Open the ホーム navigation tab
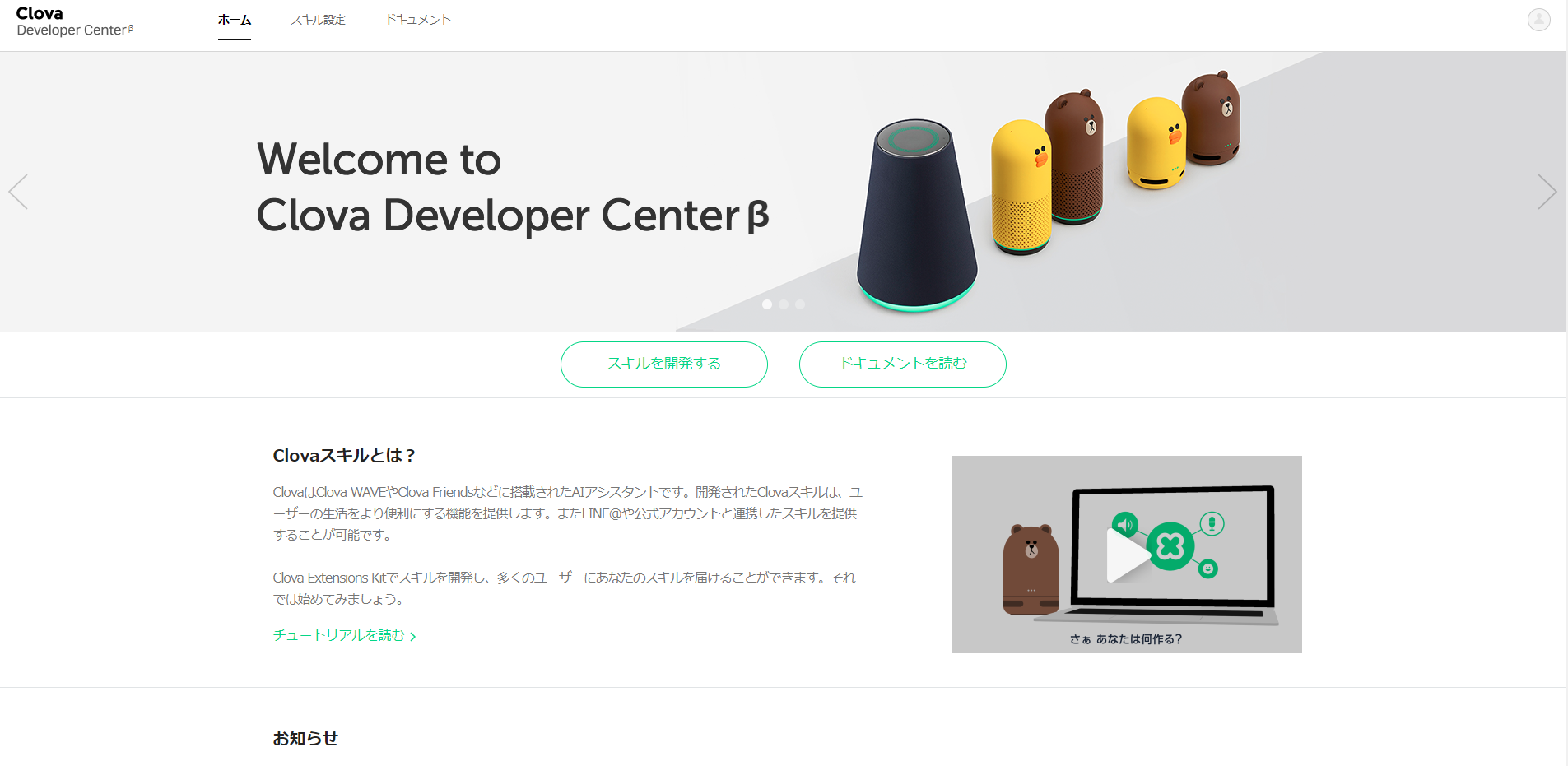1568x766 pixels. click(x=235, y=20)
